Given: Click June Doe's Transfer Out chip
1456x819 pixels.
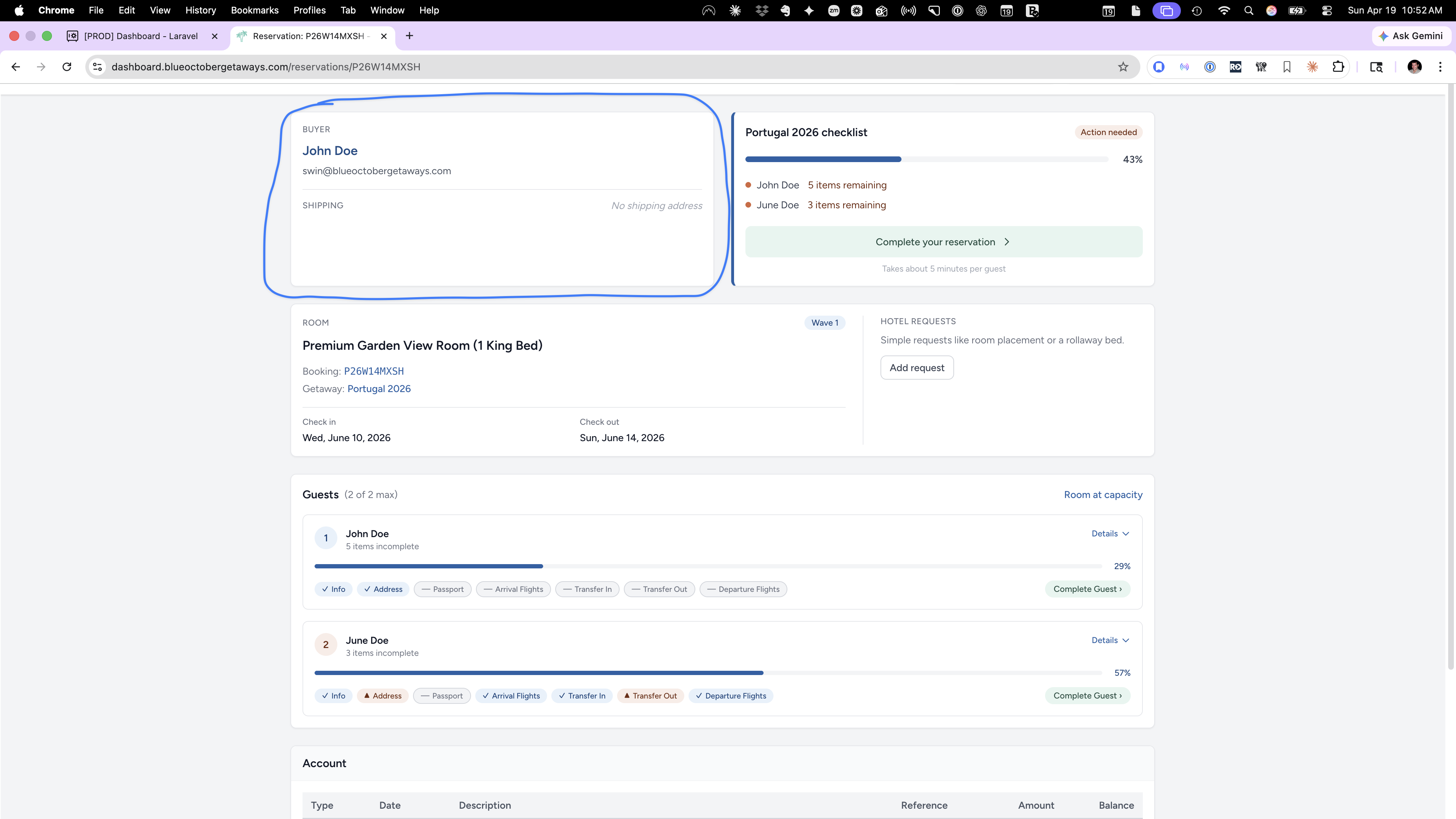Looking at the screenshot, I should coord(651,696).
